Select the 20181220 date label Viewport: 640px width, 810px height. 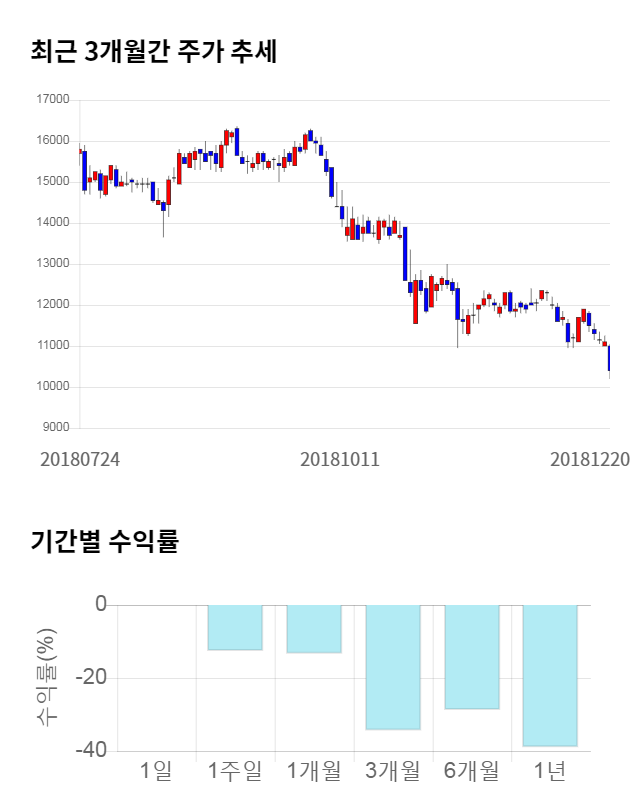click(590, 459)
